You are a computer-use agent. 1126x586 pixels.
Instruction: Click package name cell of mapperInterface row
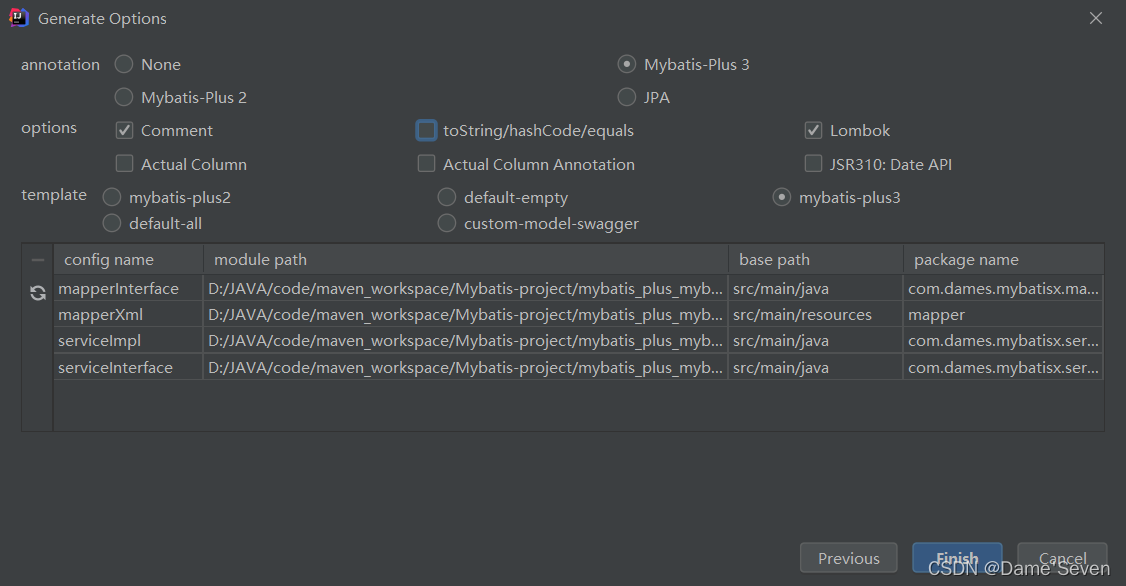(1003, 289)
